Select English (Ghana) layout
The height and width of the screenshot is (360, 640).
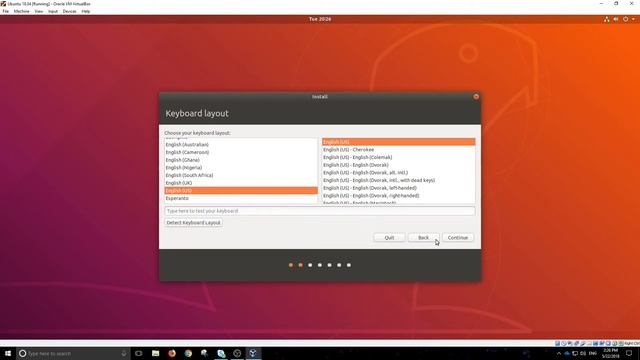point(241,160)
